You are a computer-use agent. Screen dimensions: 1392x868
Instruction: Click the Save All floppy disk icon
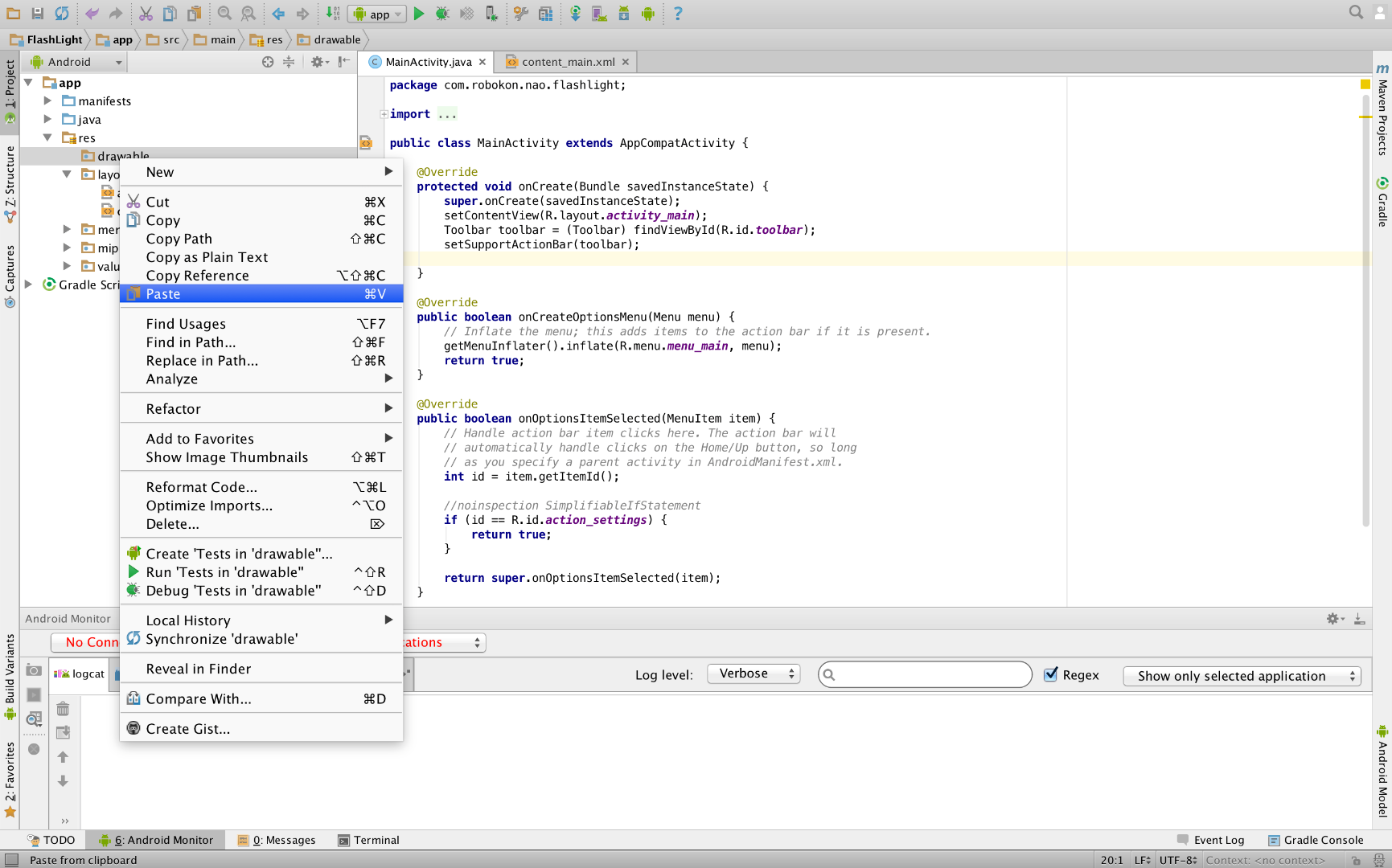pos(38,14)
